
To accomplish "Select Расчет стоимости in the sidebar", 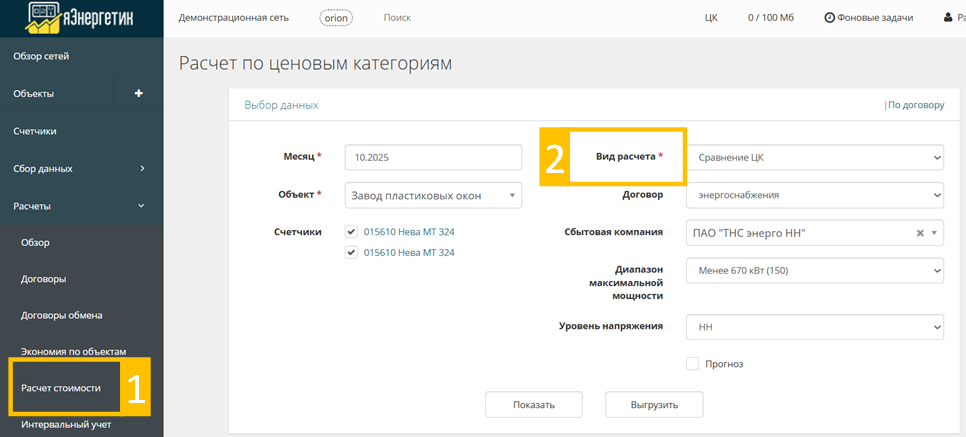I will (61, 388).
